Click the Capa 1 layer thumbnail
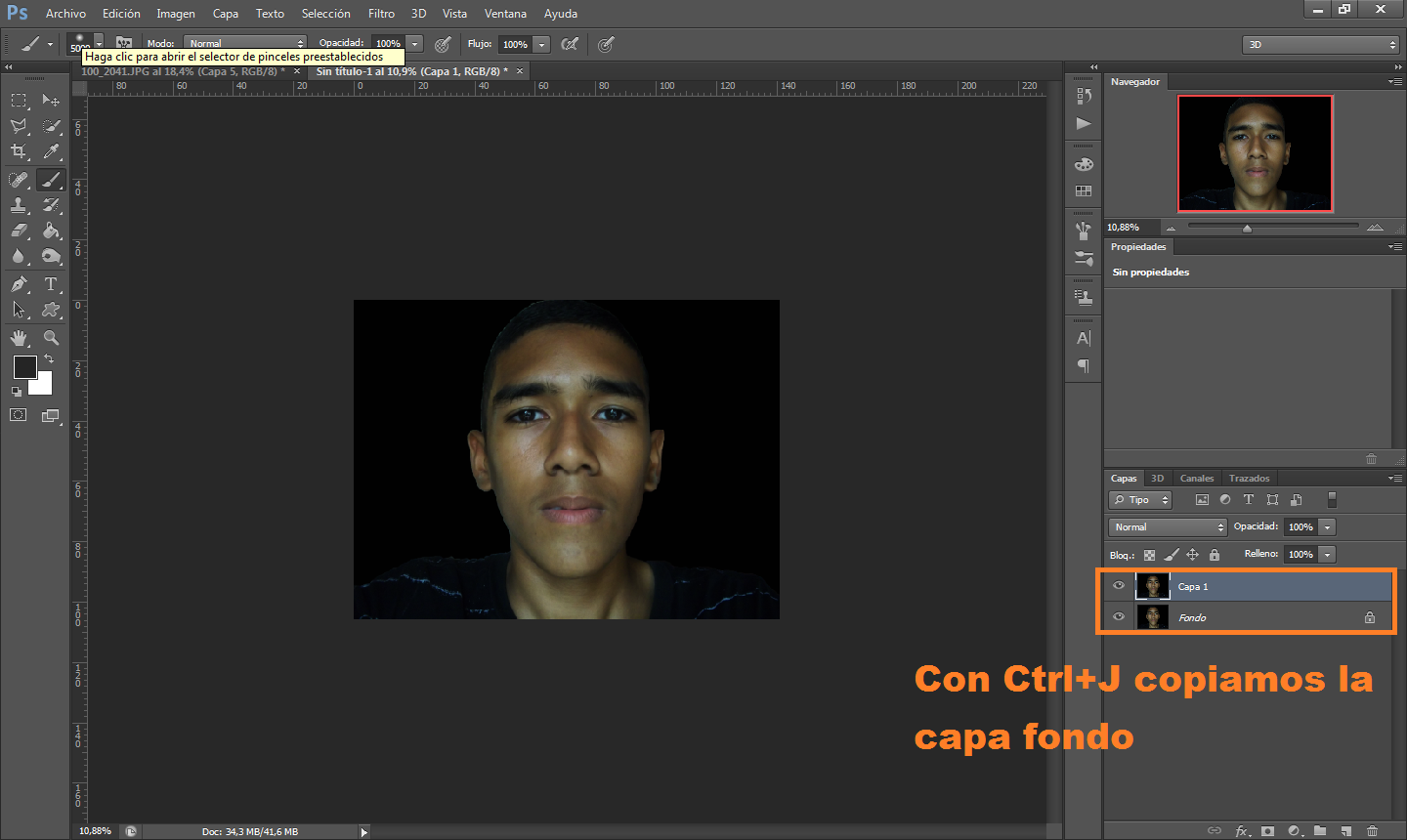This screenshot has height=840, width=1407. pos(1153,586)
